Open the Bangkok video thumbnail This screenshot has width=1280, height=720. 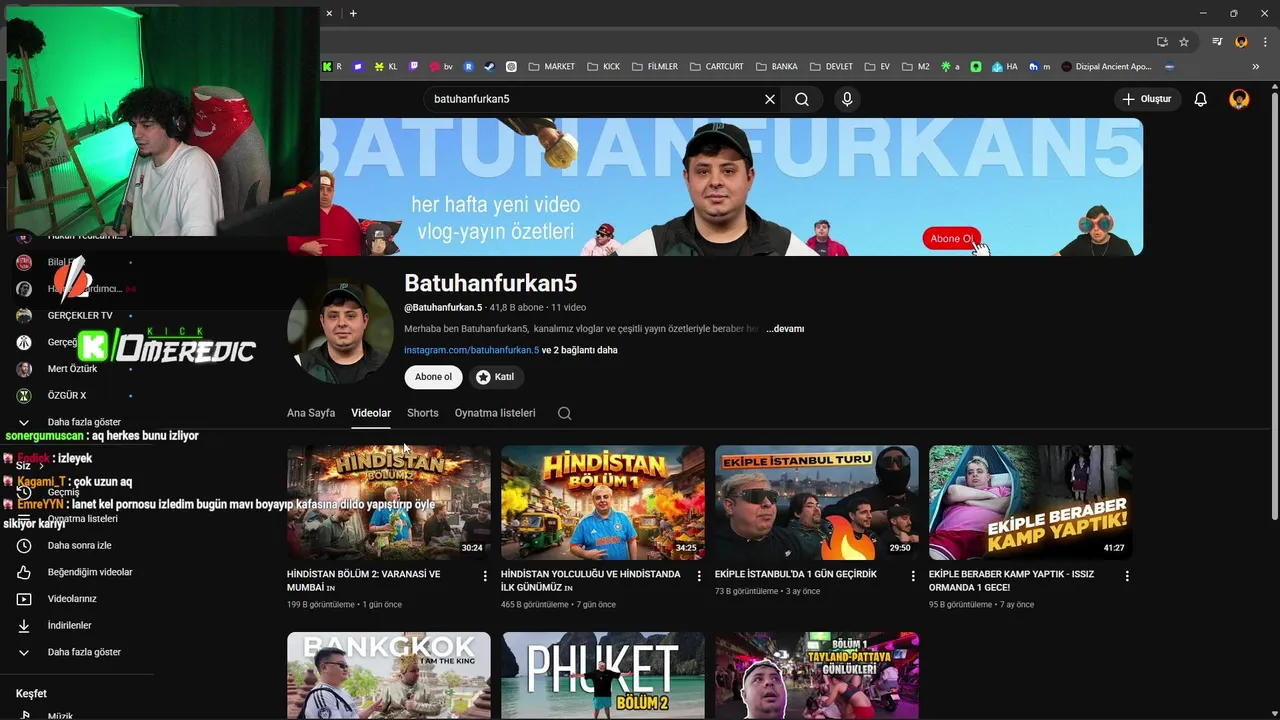coord(389,675)
